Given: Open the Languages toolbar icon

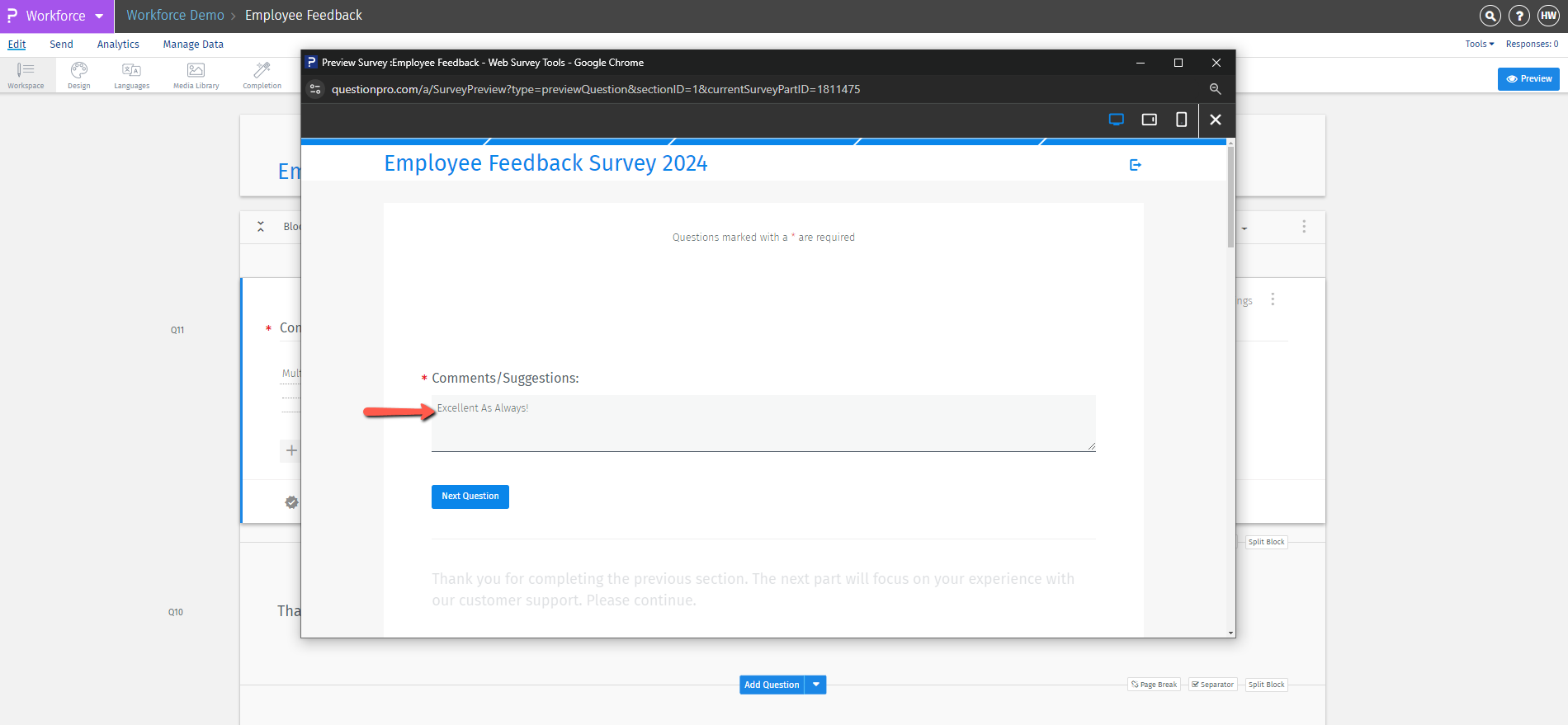Looking at the screenshot, I should pyautogui.click(x=132, y=75).
